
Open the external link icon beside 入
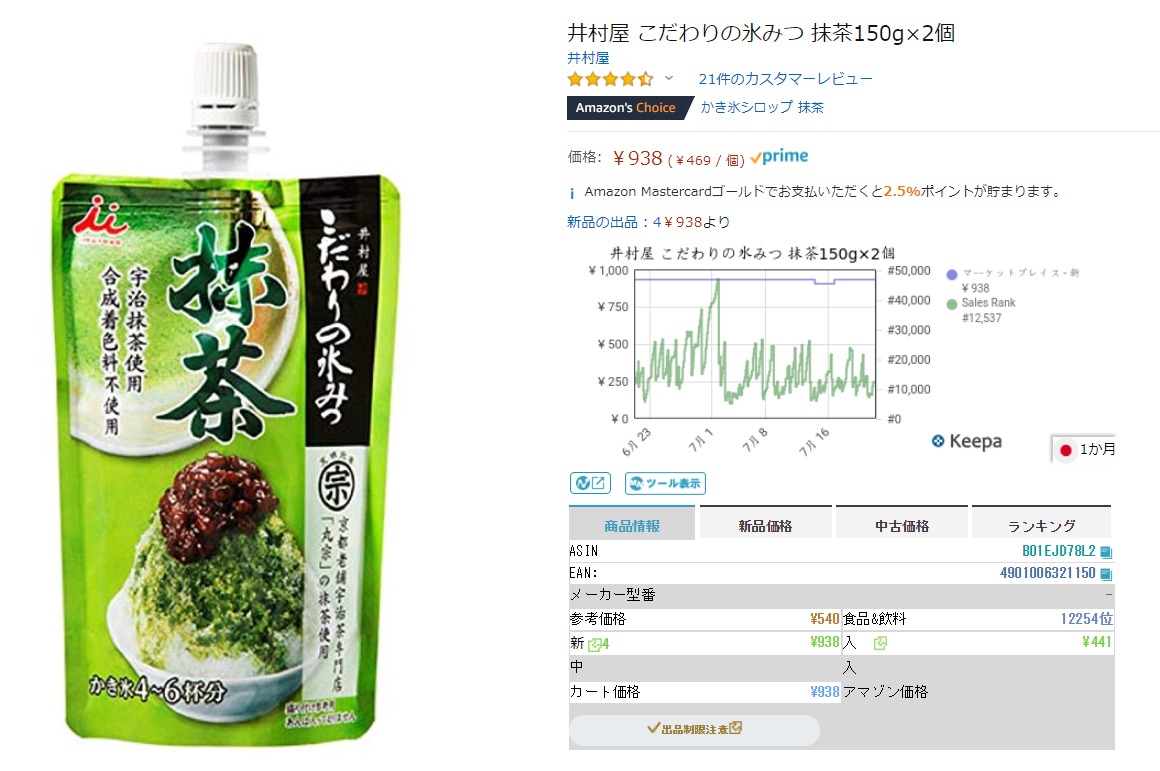[880, 643]
